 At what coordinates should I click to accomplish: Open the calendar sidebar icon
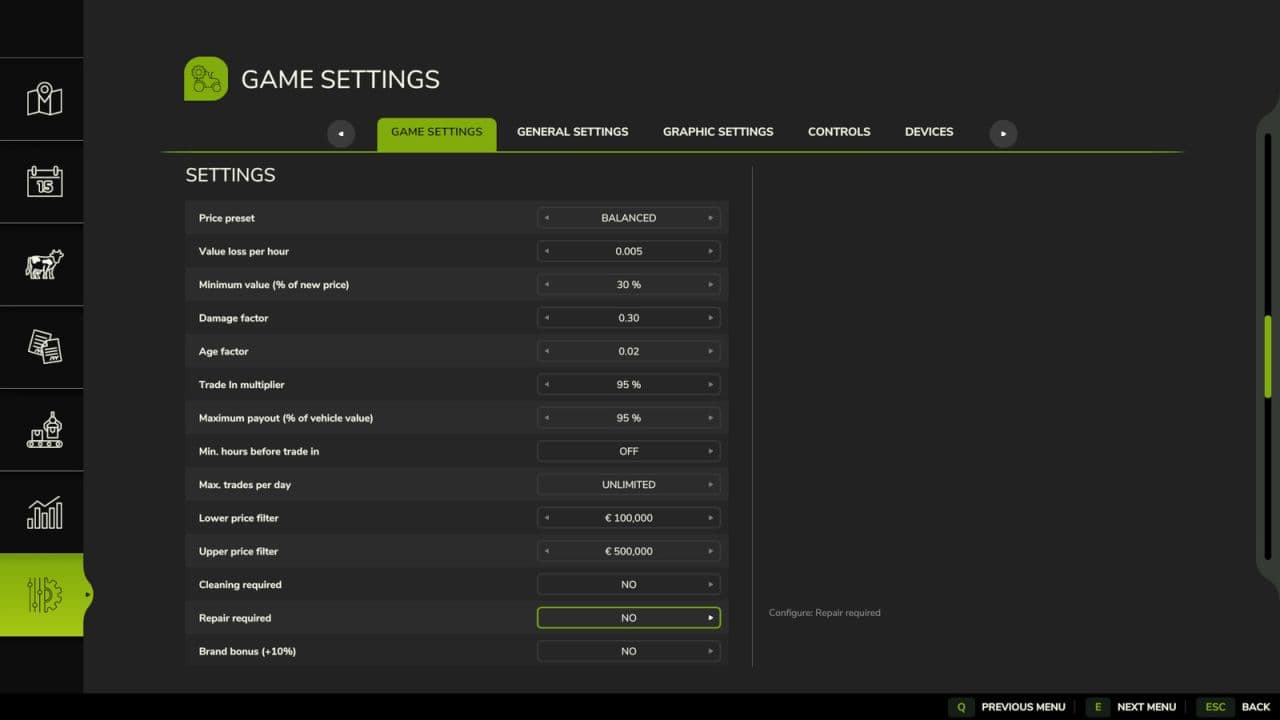44,182
